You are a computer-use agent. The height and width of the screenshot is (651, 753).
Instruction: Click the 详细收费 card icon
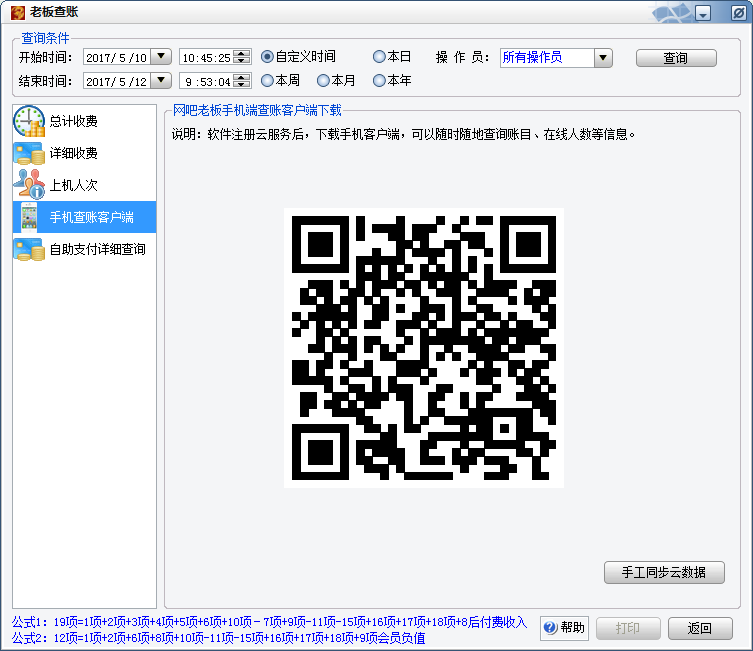pos(29,153)
